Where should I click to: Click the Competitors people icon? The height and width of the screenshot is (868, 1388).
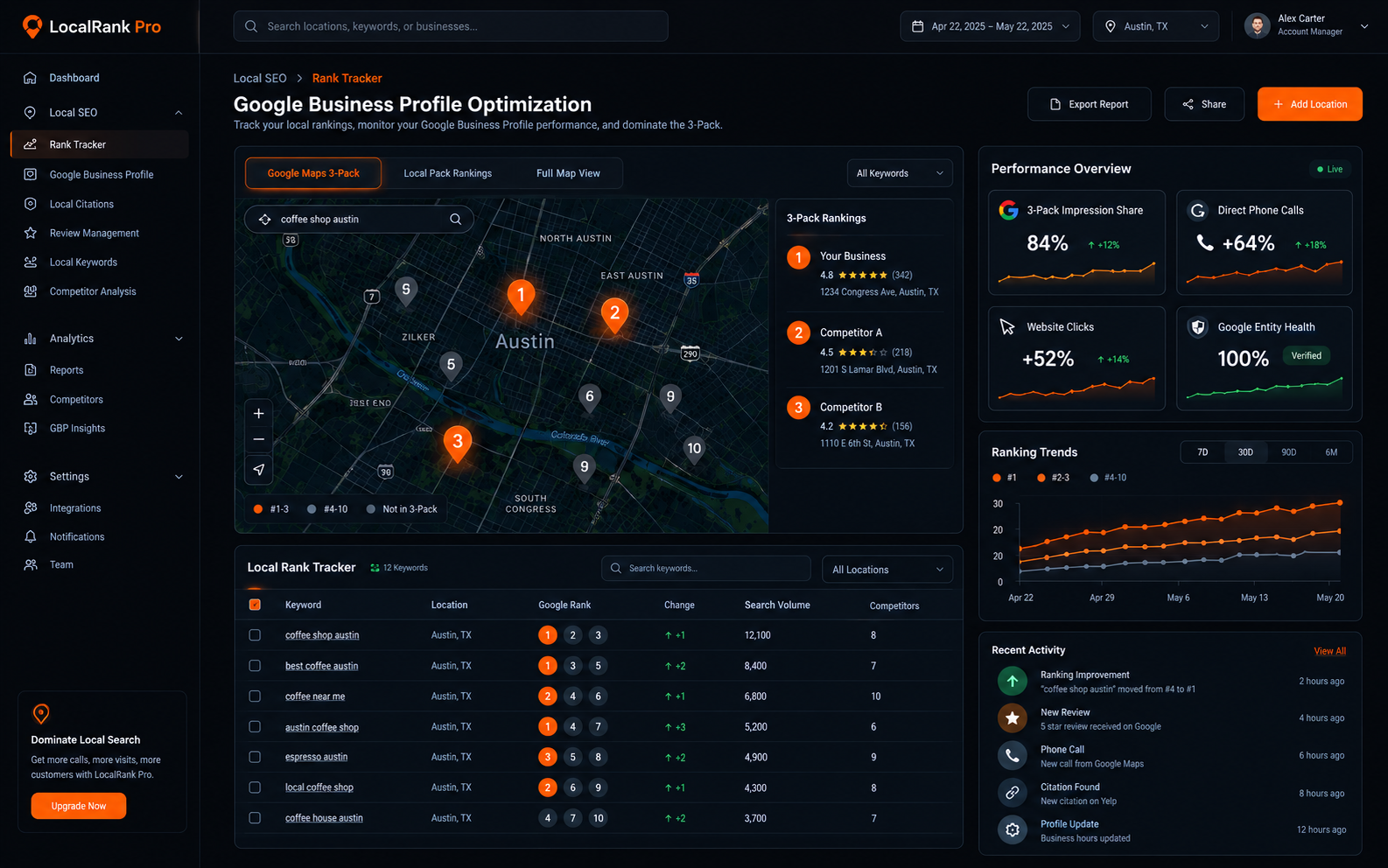coord(31,399)
